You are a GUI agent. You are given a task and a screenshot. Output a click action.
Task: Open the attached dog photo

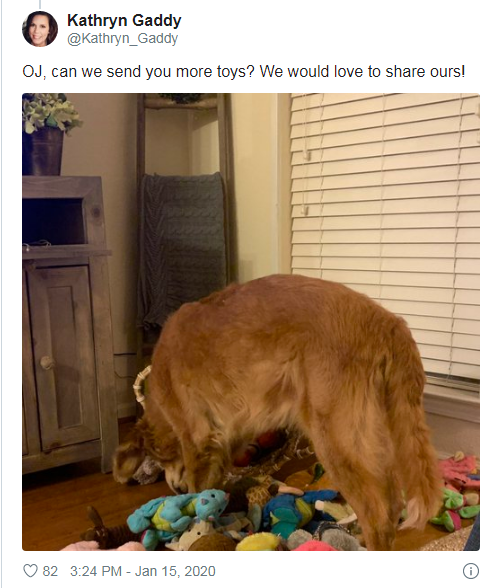tap(251, 322)
